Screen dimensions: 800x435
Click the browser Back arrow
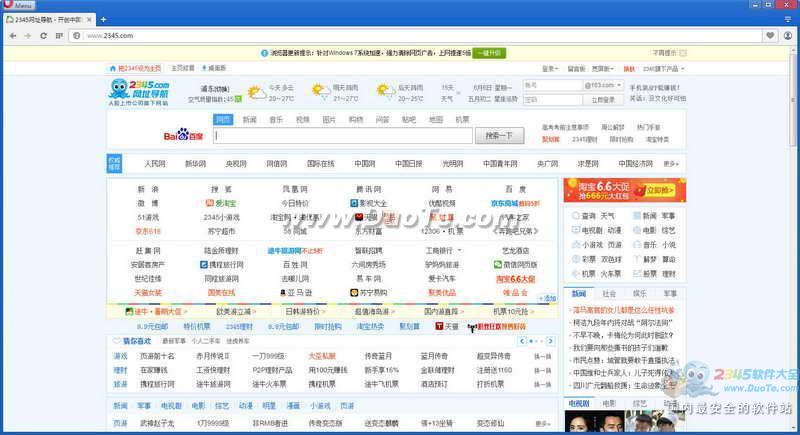point(13,36)
